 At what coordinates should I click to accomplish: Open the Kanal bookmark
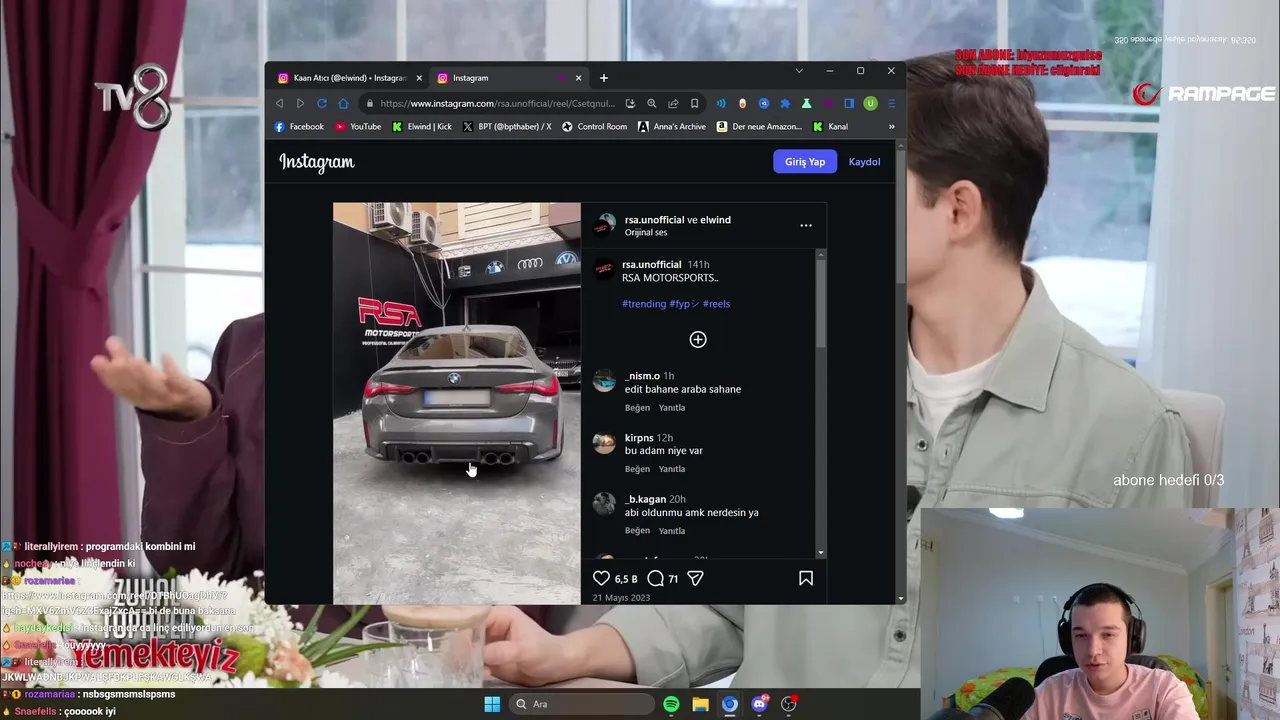click(x=830, y=127)
